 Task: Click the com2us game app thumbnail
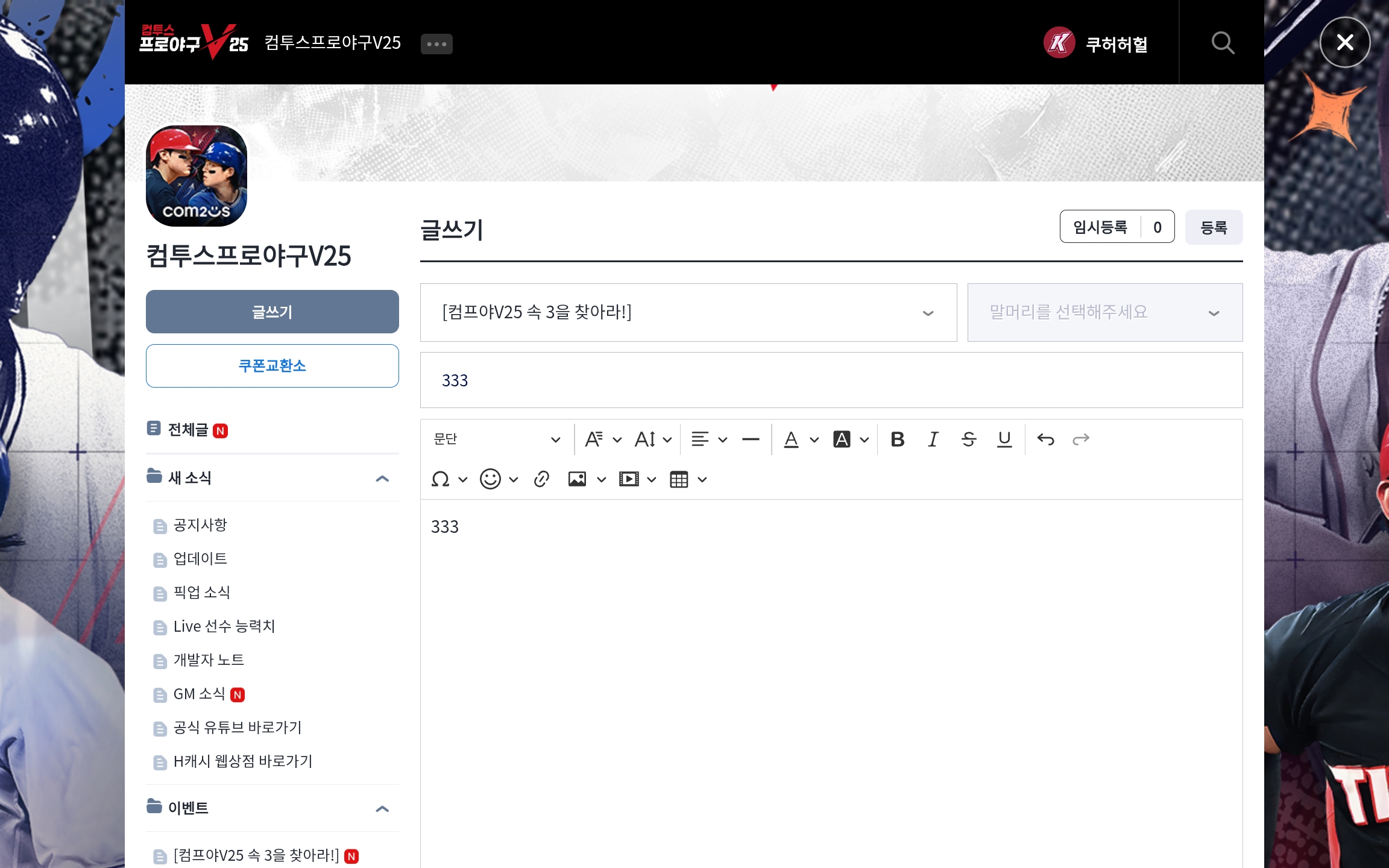tap(197, 176)
